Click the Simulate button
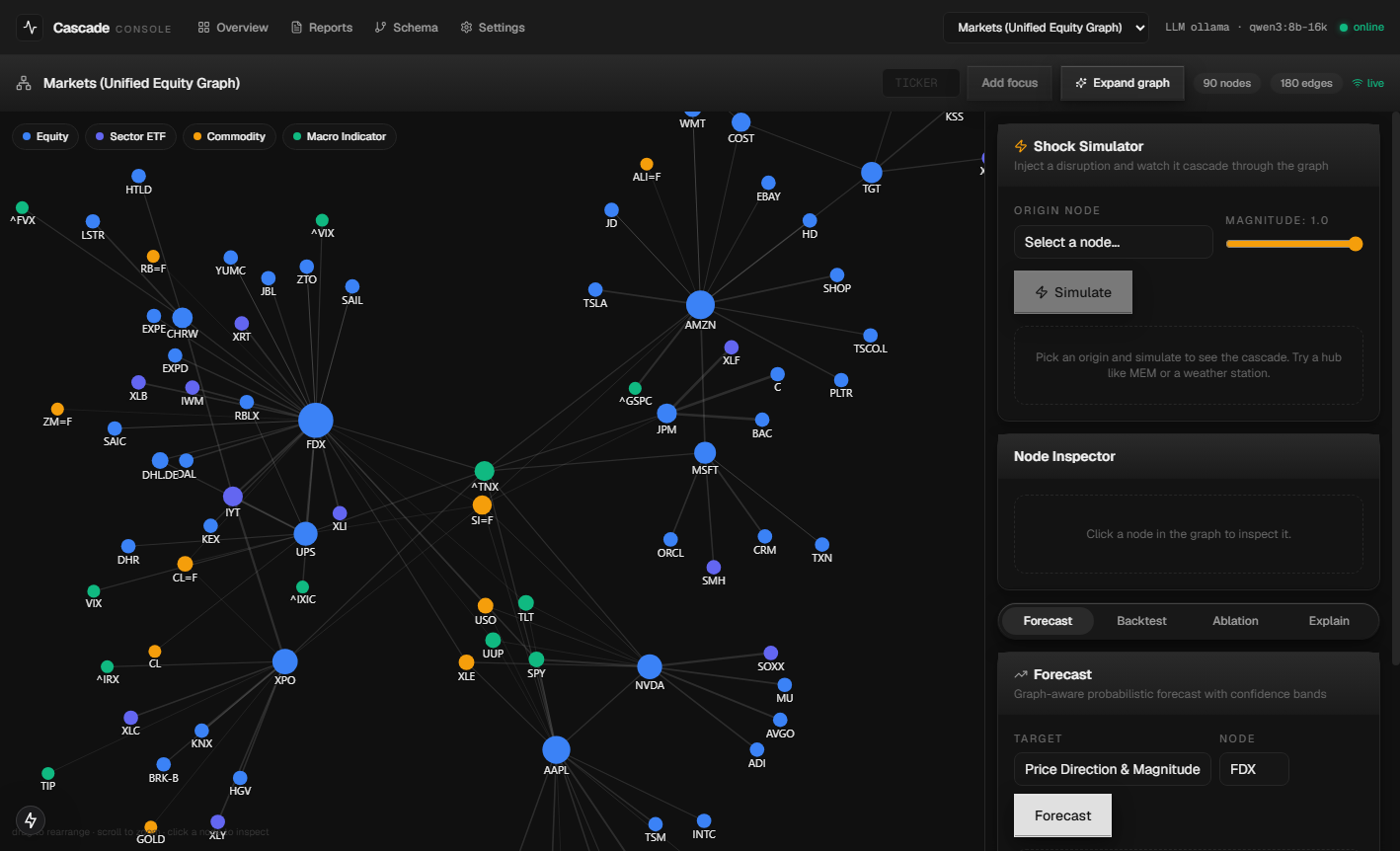 [x=1072, y=292]
